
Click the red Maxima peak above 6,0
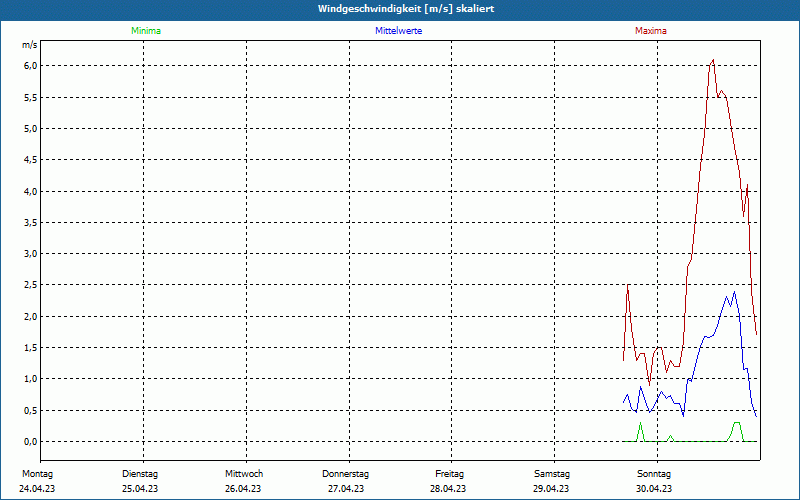click(x=712, y=61)
